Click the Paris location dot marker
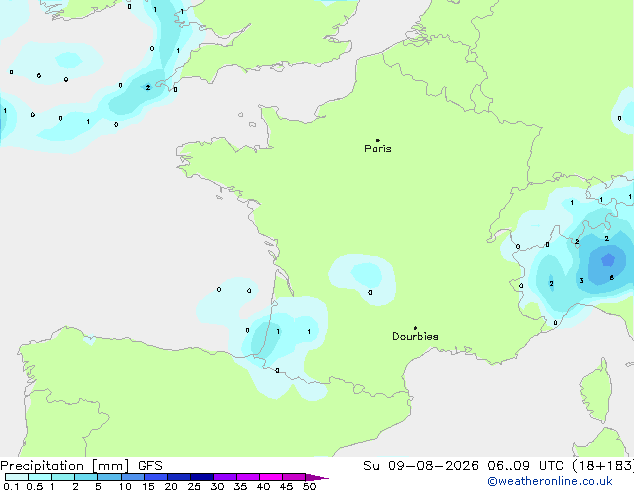Viewport: 634px width, 490px height. (x=378, y=140)
